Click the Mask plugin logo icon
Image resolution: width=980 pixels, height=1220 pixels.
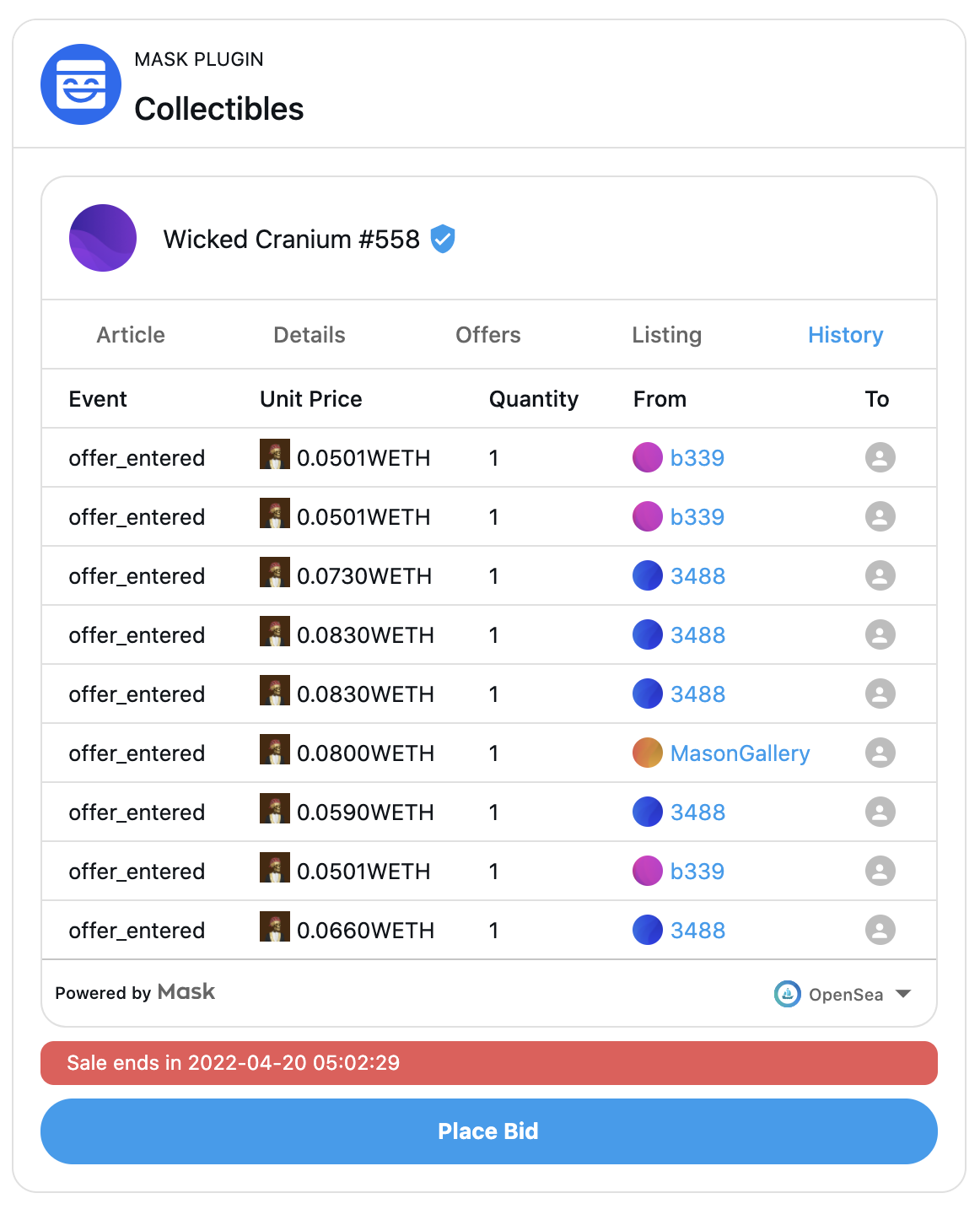pyautogui.click(x=81, y=84)
